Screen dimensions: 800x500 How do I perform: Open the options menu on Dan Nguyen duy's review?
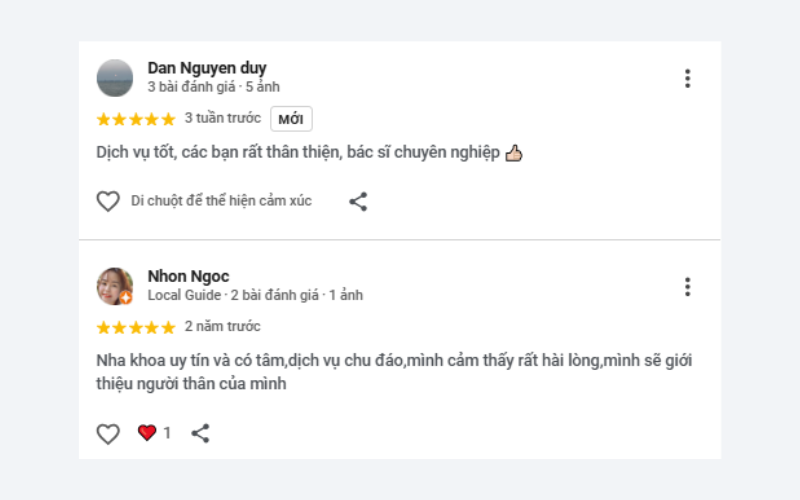pyautogui.click(x=687, y=78)
